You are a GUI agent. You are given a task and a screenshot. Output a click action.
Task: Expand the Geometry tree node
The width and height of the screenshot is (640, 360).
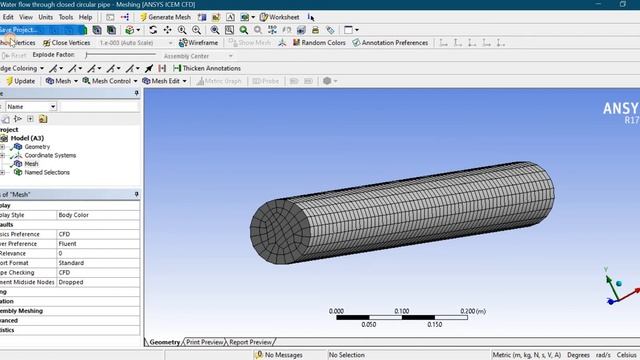point(2,147)
